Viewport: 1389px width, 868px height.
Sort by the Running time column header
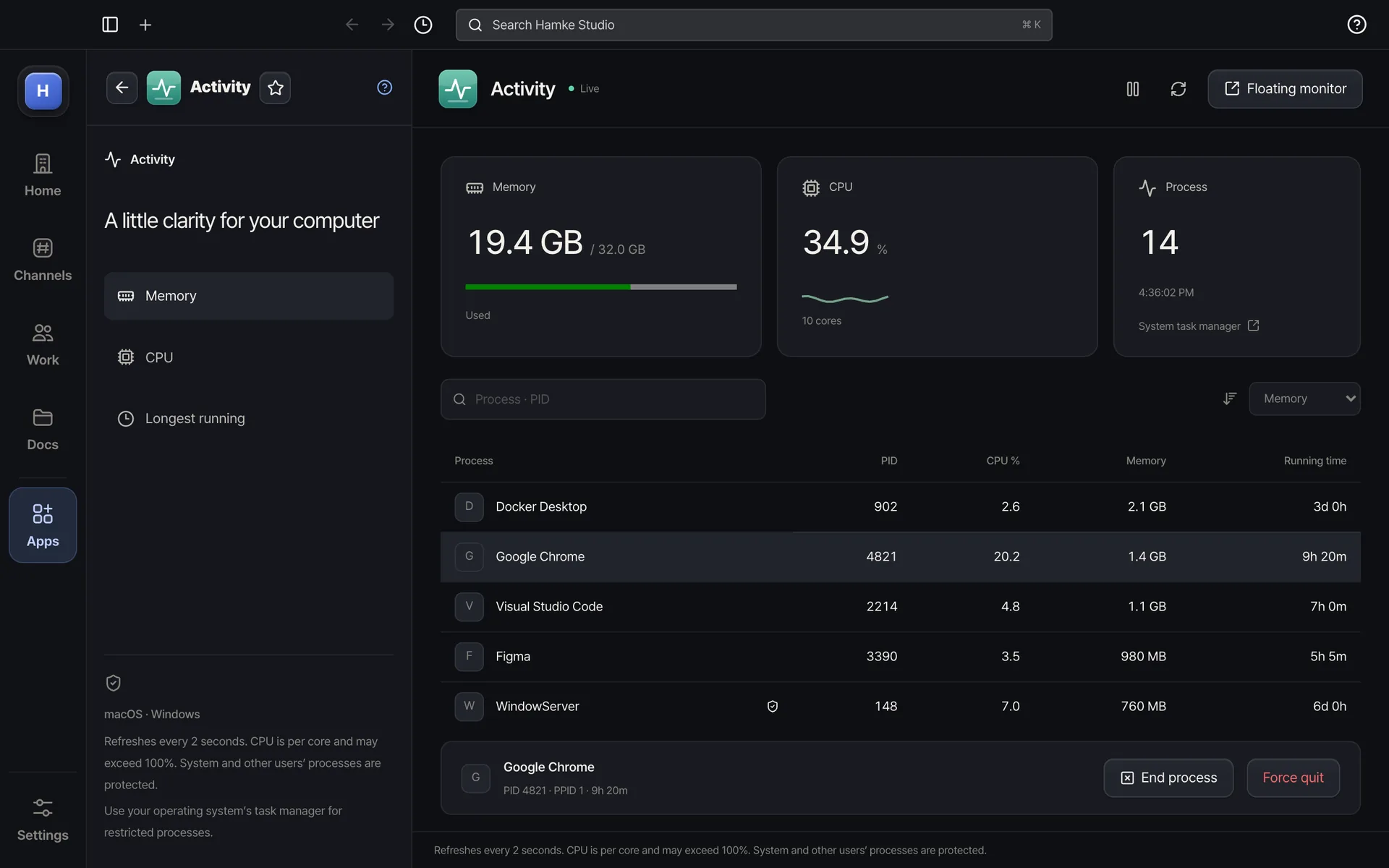click(x=1314, y=461)
